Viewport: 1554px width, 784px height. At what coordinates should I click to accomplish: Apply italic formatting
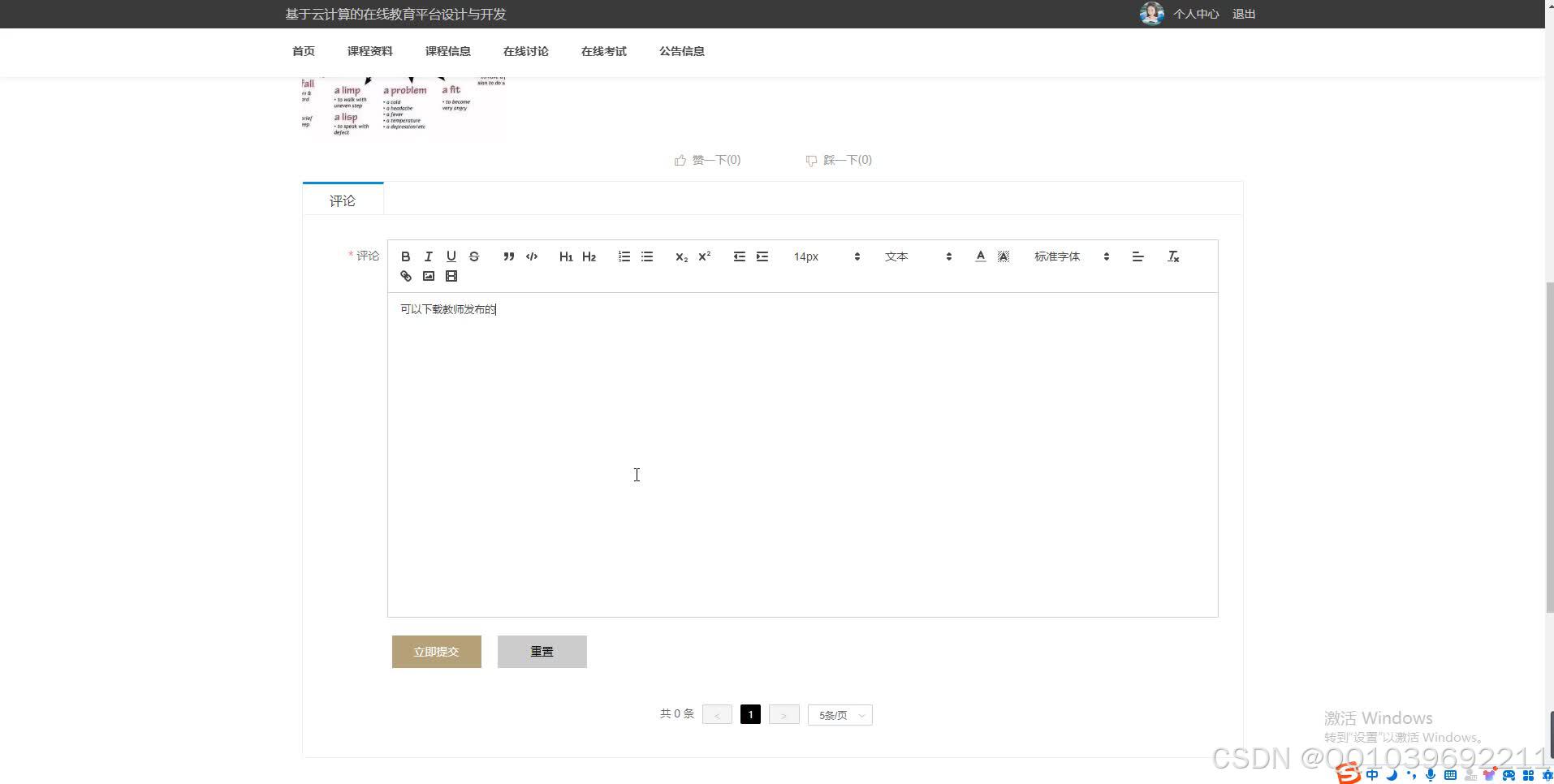(x=428, y=256)
